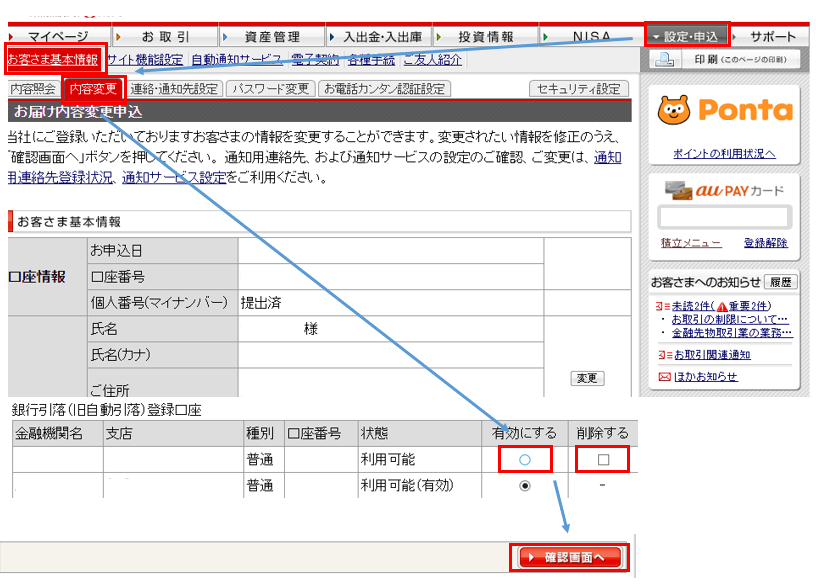Click the Ponta mascot logo icon
Viewport: 816px width, 584px height.
[673, 110]
